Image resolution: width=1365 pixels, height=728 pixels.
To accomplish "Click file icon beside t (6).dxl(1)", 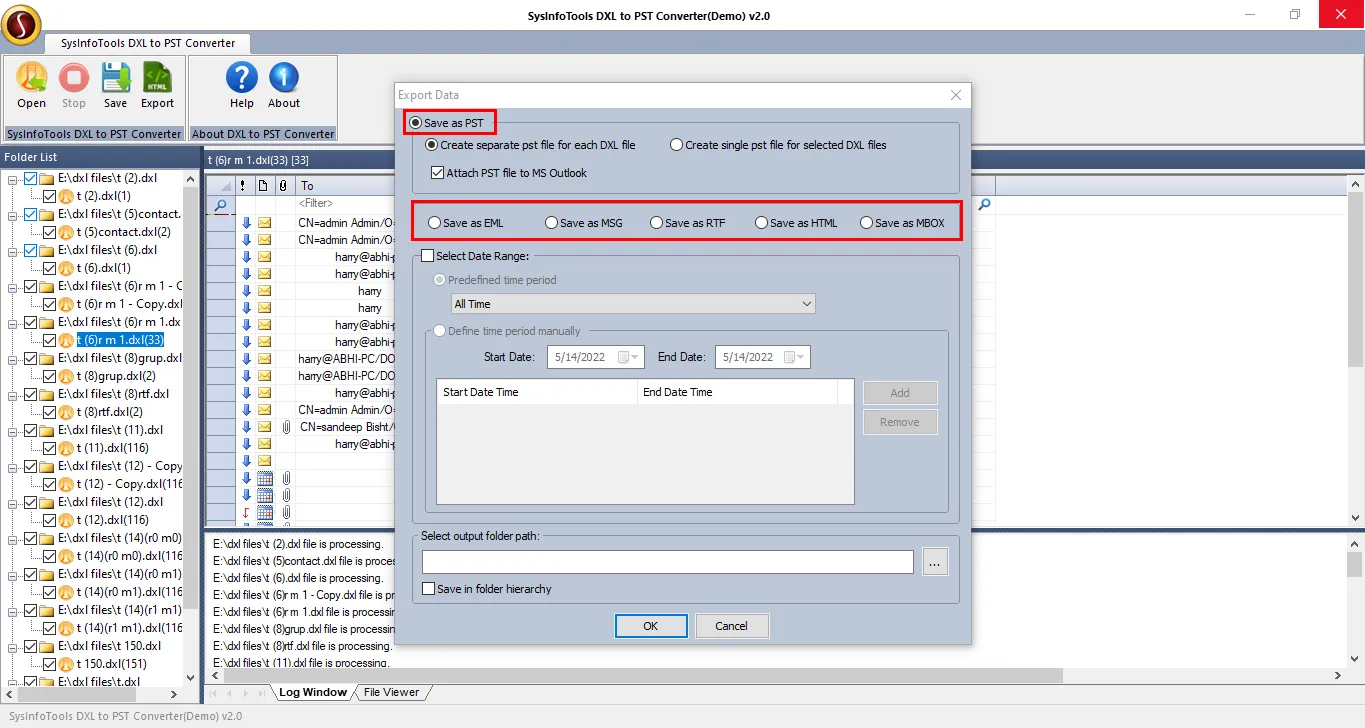I will [66, 268].
